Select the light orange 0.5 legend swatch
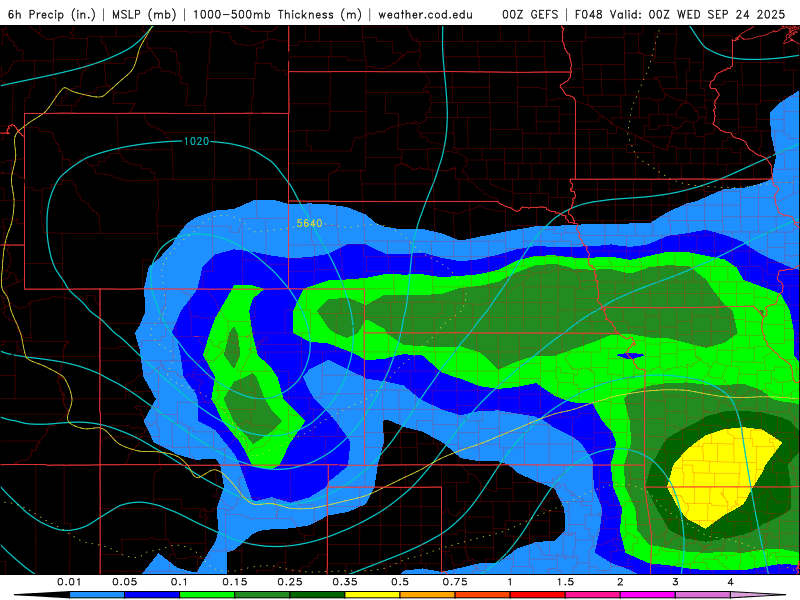 pyautogui.click(x=428, y=595)
